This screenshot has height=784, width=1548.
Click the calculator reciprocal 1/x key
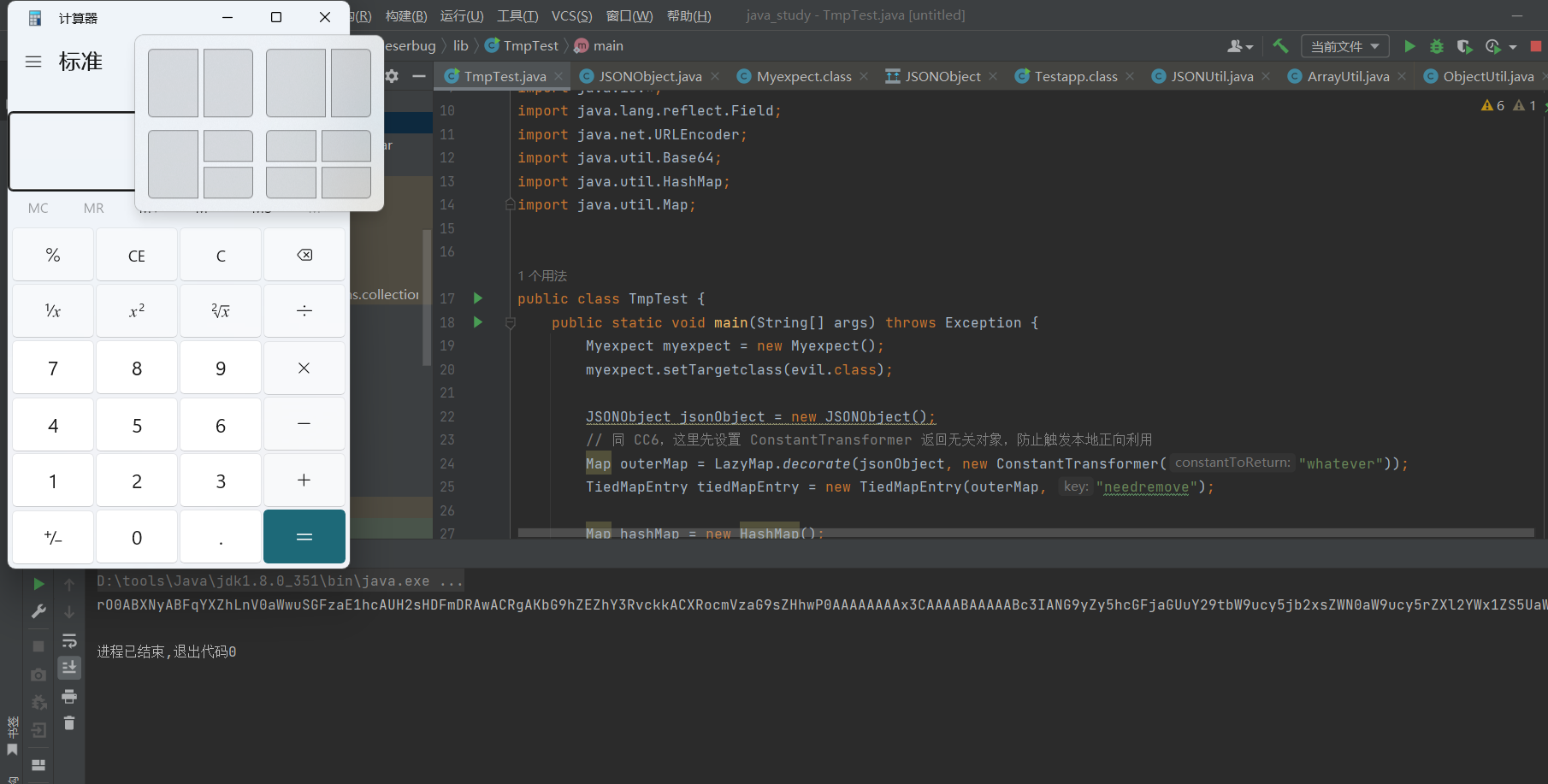point(53,311)
